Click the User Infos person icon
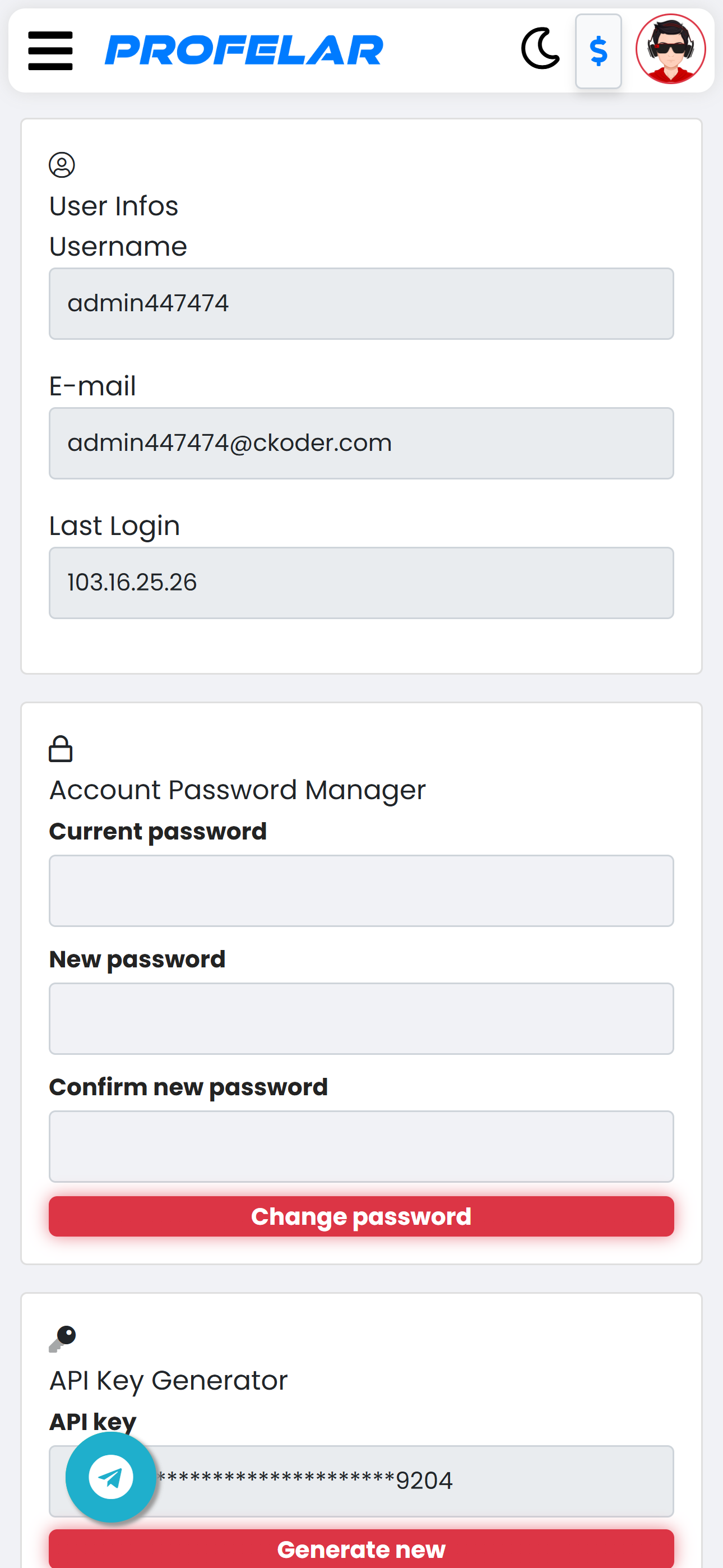This screenshot has width=723, height=1568. 62,165
